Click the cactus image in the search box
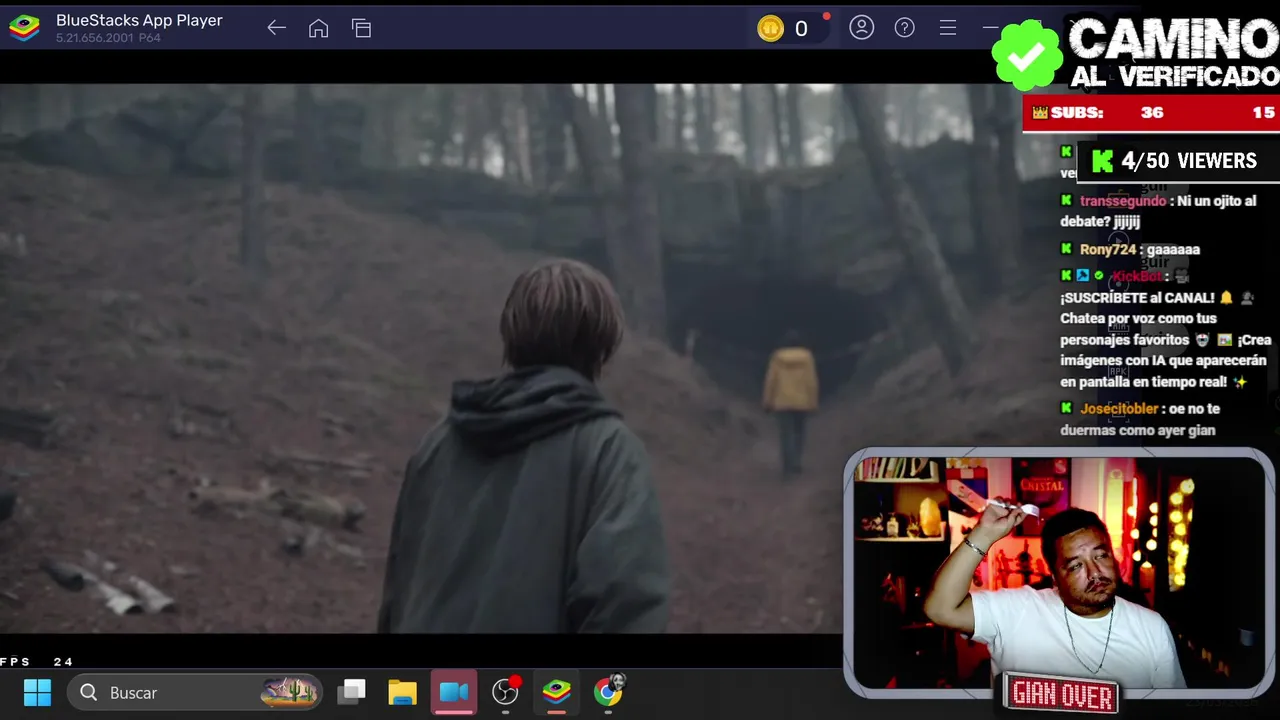Screen dimensions: 1280x720 click(x=290, y=692)
